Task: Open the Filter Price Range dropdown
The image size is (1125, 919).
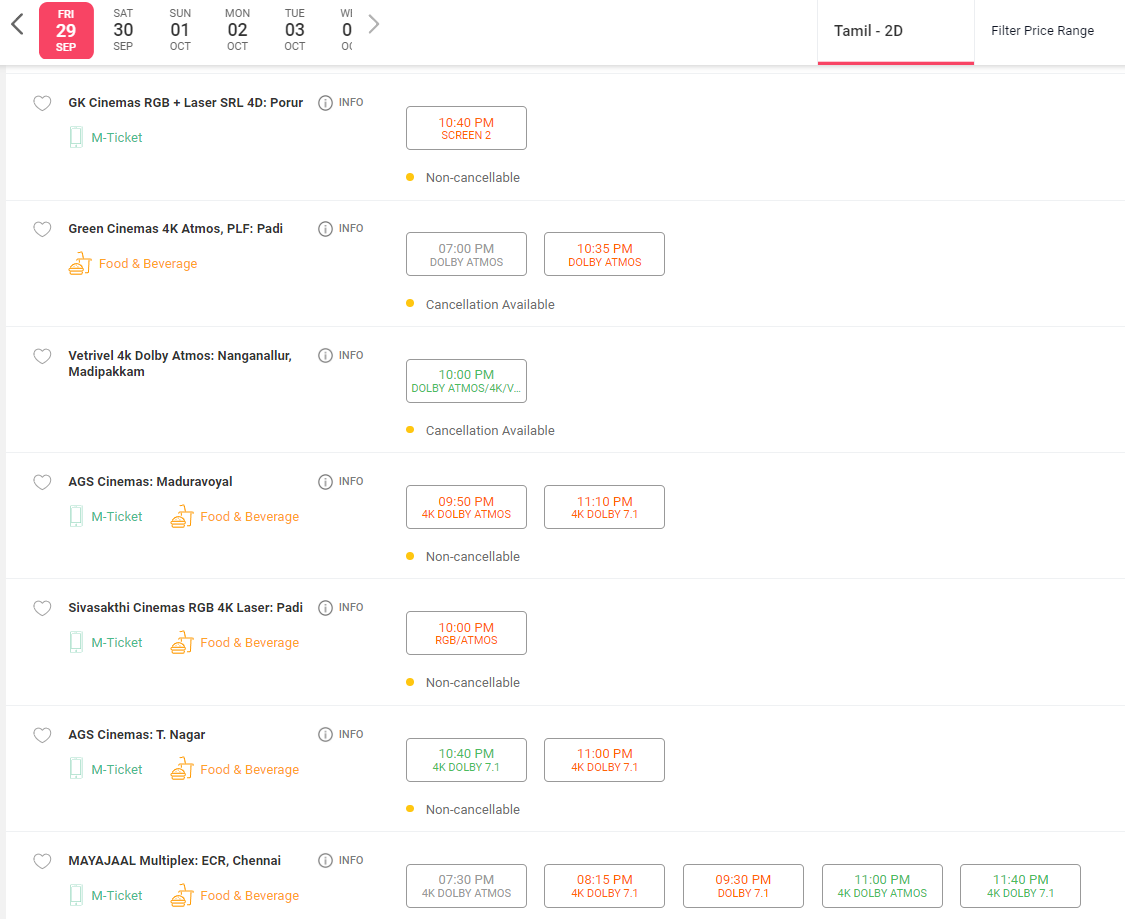Action: 1042,31
